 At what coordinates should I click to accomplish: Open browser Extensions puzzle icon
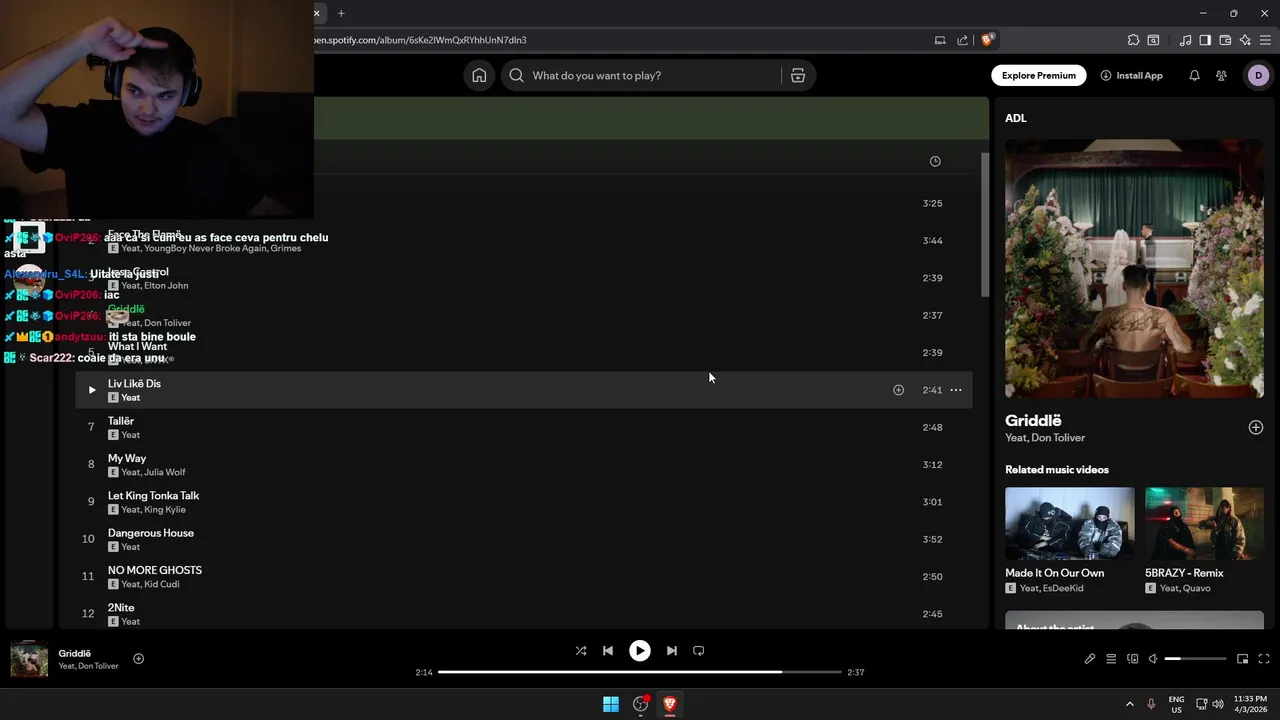coord(1133,40)
